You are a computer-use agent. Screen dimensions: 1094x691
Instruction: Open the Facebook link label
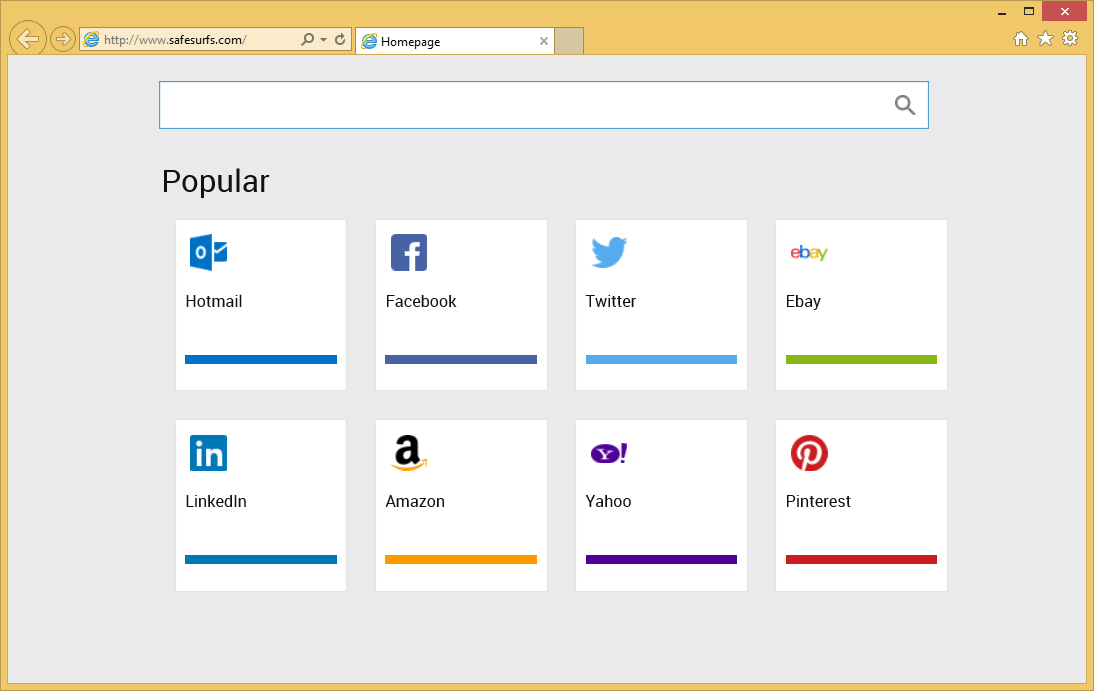(421, 302)
